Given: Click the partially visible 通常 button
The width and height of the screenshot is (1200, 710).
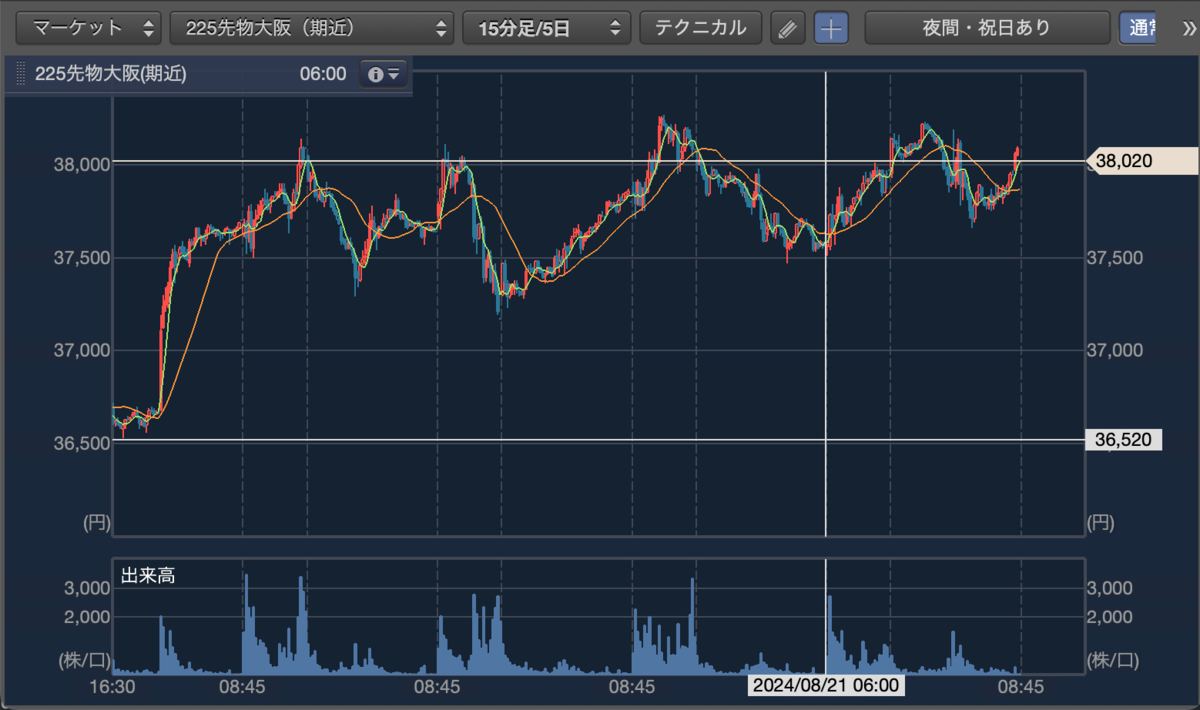Looking at the screenshot, I should point(1138,28).
